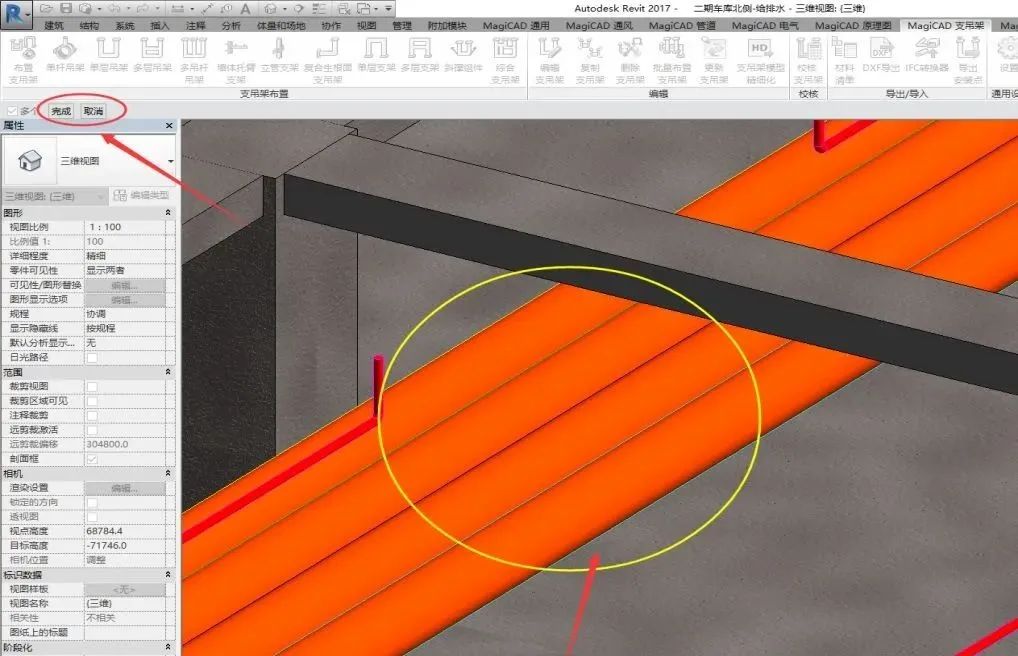Select the 布置支吊架 placement tool
Viewport: 1018px width, 656px height.
pyautogui.click(x=22, y=55)
